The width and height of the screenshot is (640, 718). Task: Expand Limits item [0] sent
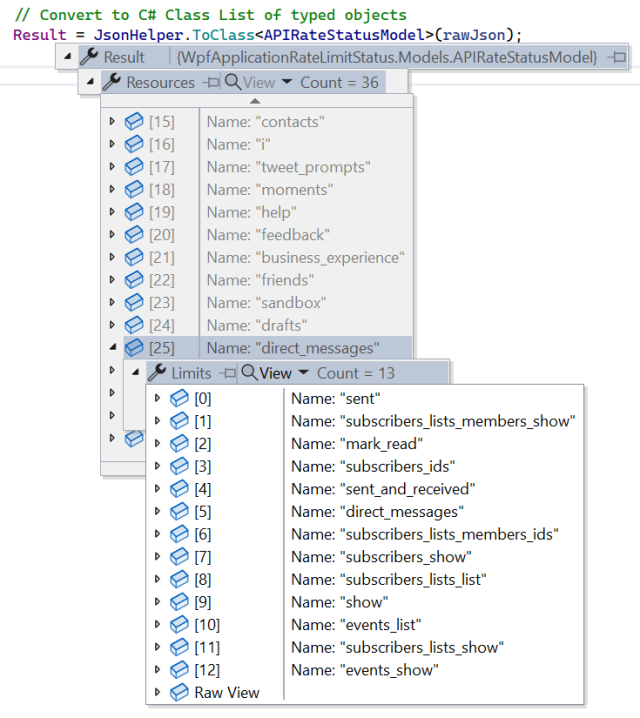tap(157, 398)
